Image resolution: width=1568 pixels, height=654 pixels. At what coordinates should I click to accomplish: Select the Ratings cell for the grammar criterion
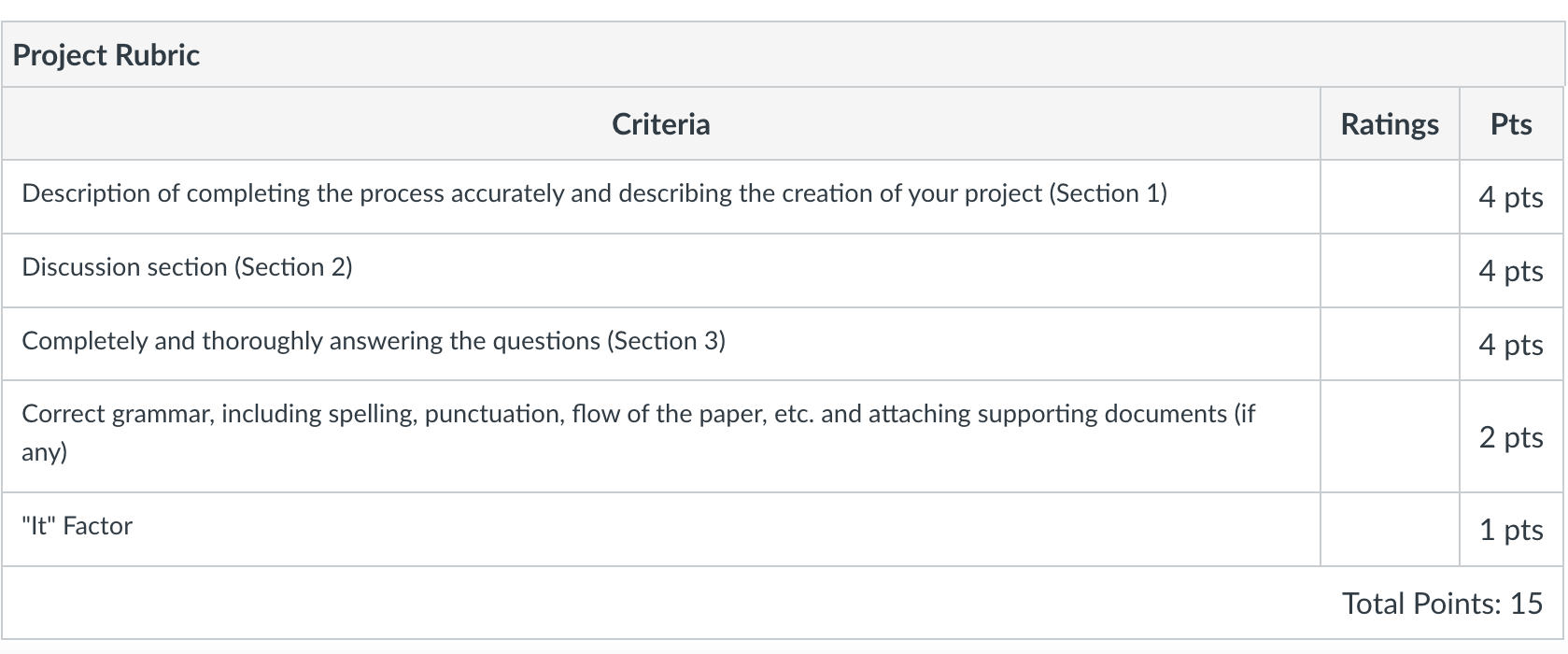(1389, 436)
